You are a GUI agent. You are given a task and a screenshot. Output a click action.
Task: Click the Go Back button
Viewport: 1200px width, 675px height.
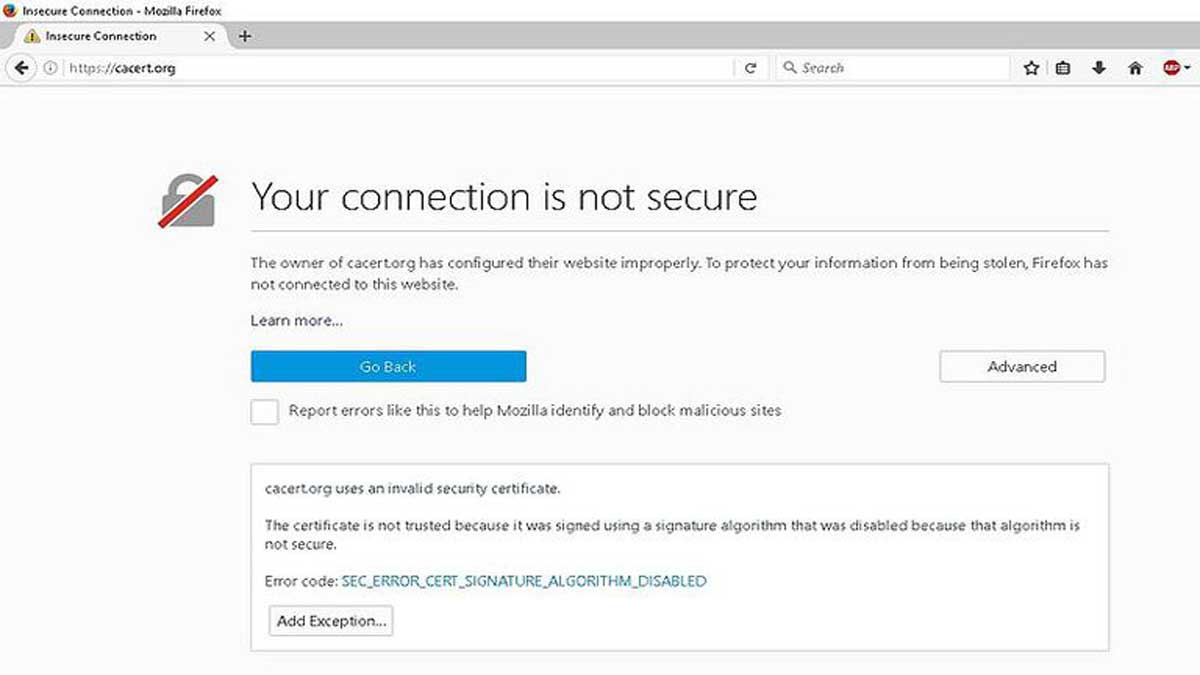[388, 366]
